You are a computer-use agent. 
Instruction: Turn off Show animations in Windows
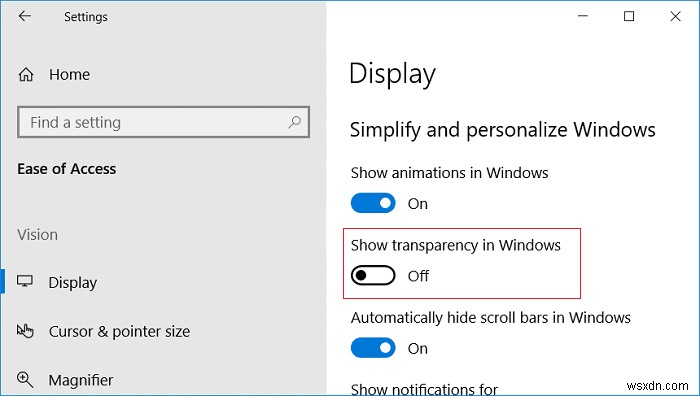click(373, 203)
